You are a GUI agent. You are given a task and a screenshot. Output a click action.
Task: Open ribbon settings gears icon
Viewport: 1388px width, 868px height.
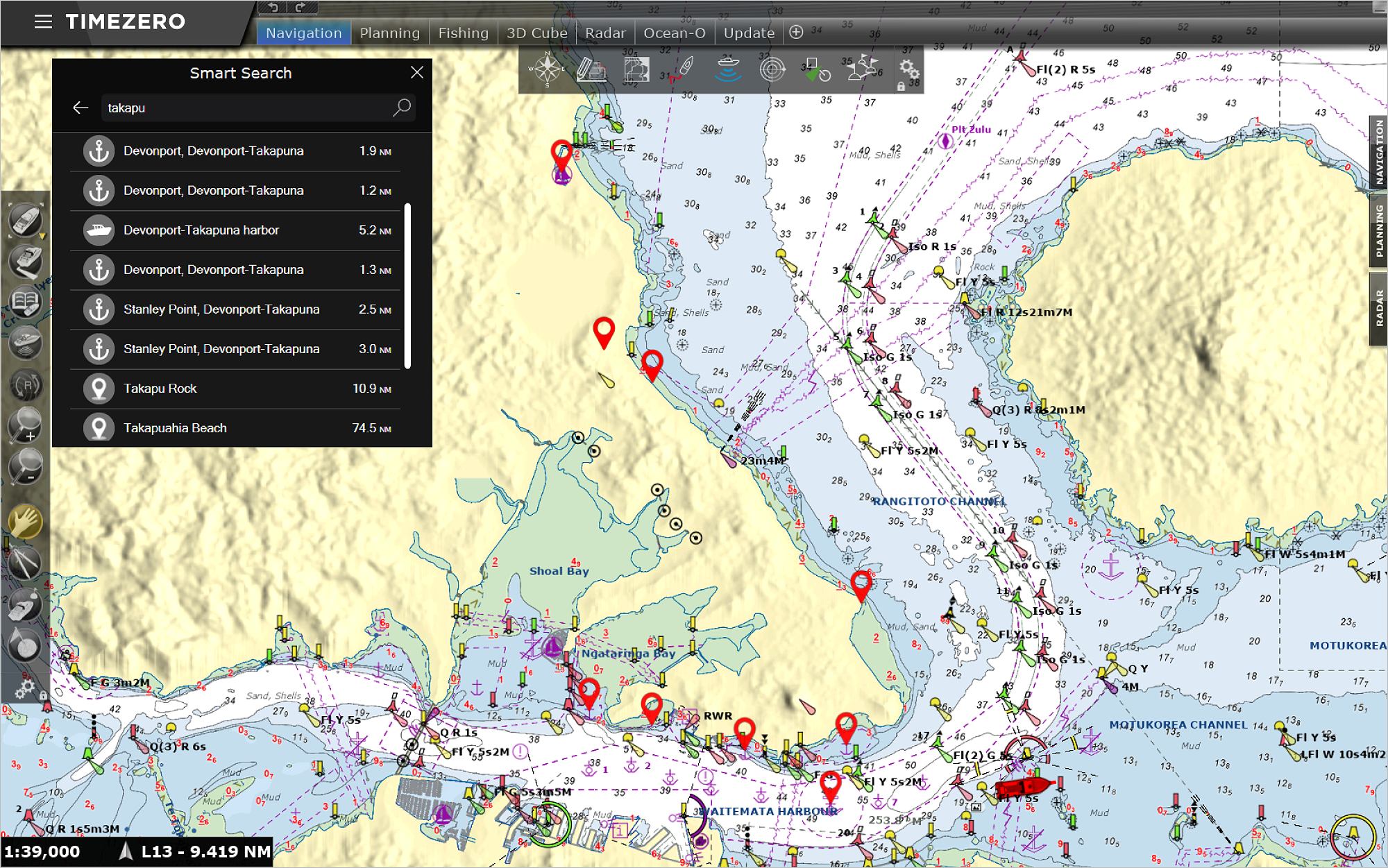(908, 69)
